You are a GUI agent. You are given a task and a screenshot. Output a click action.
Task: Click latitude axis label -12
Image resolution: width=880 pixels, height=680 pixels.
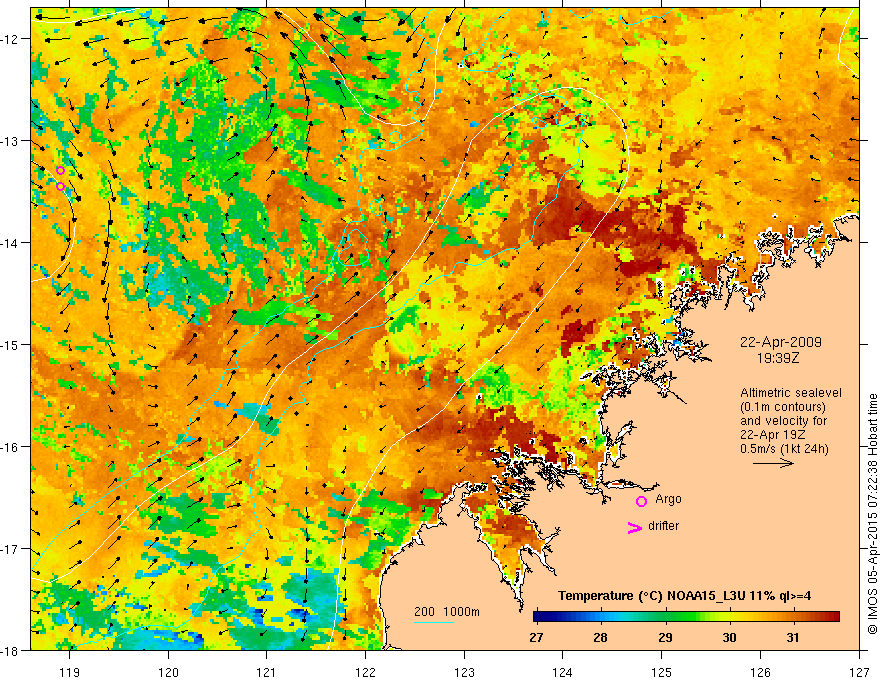click(x=11, y=39)
